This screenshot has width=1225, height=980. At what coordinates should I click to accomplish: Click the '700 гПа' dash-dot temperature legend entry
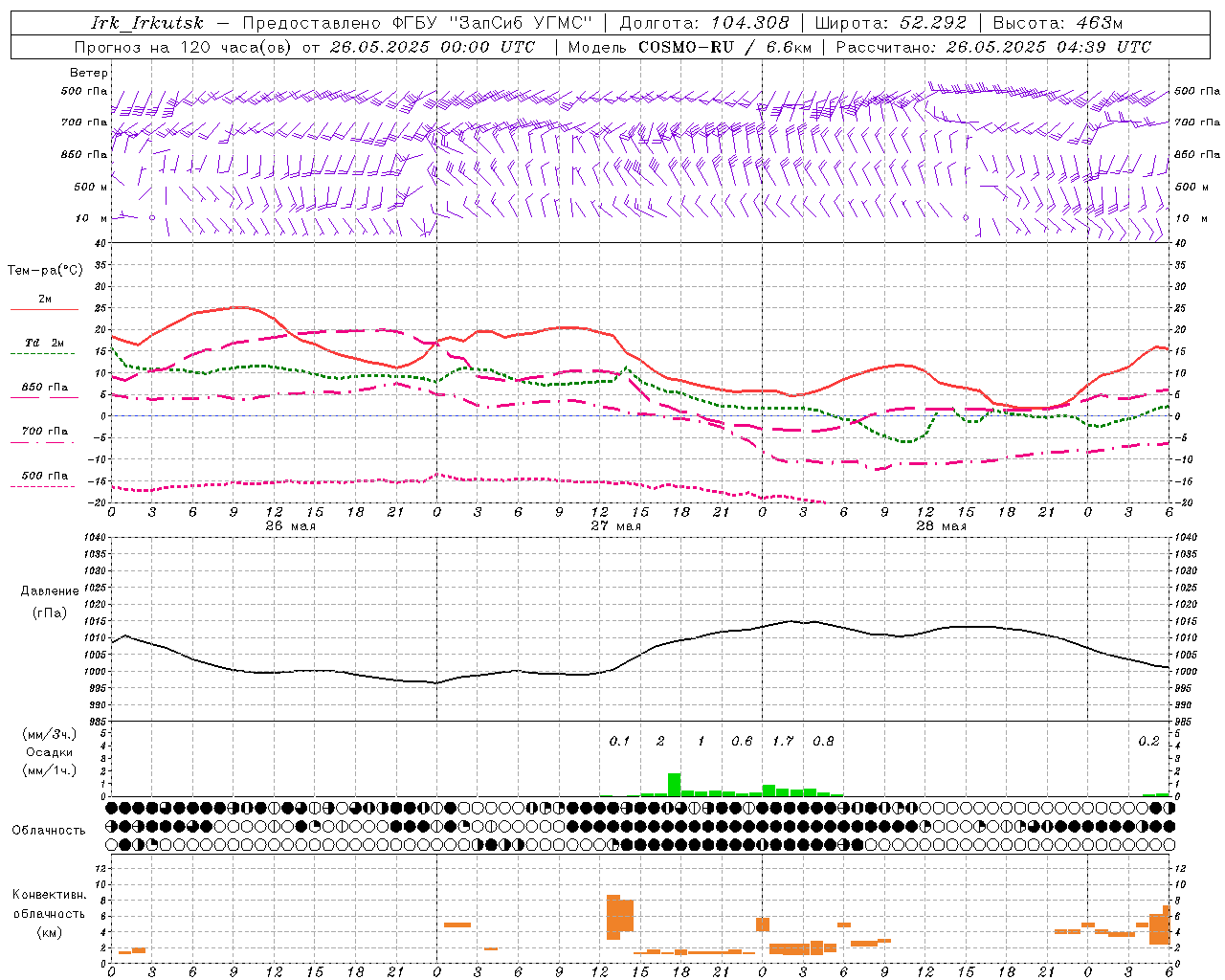pyautogui.click(x=44, y=435)
